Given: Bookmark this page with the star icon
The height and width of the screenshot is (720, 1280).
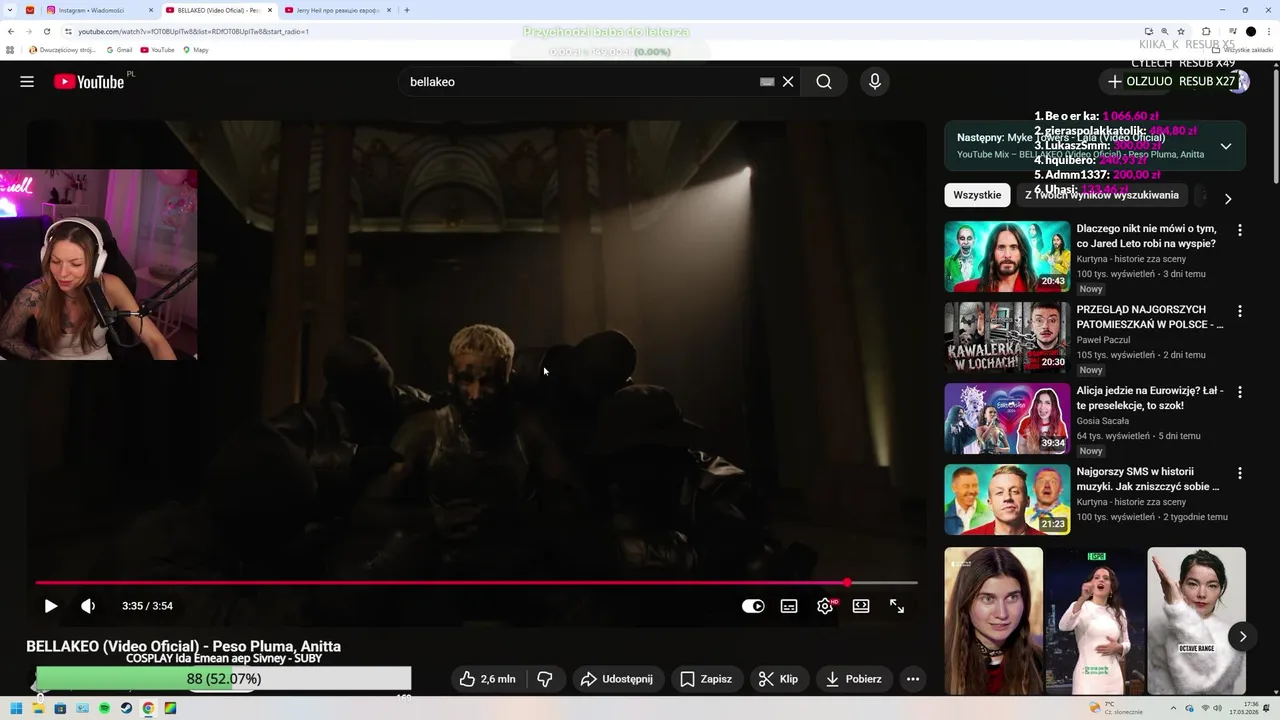Looking at the screenshot, I should click(x=1180, y=31).
